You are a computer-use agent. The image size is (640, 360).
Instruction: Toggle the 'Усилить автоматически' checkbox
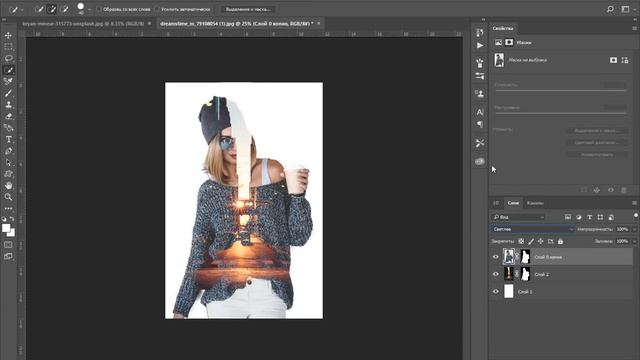tap(157, 9)
